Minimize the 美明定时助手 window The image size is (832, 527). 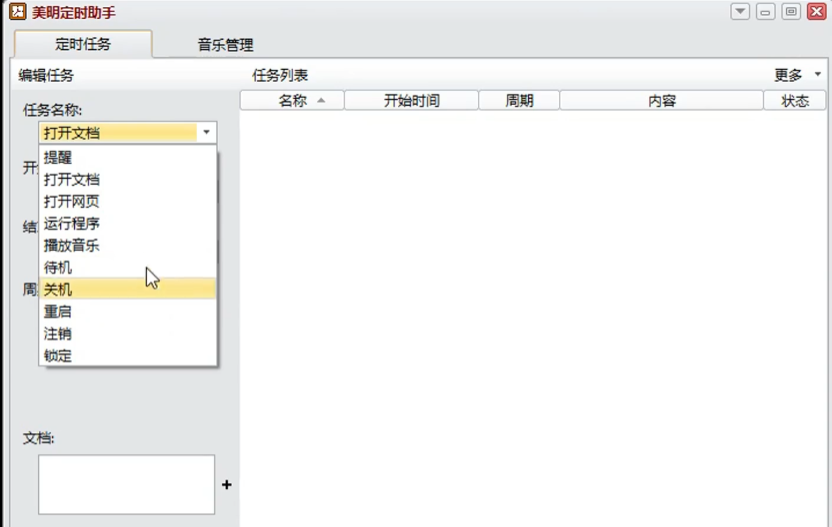coord(765,11)
